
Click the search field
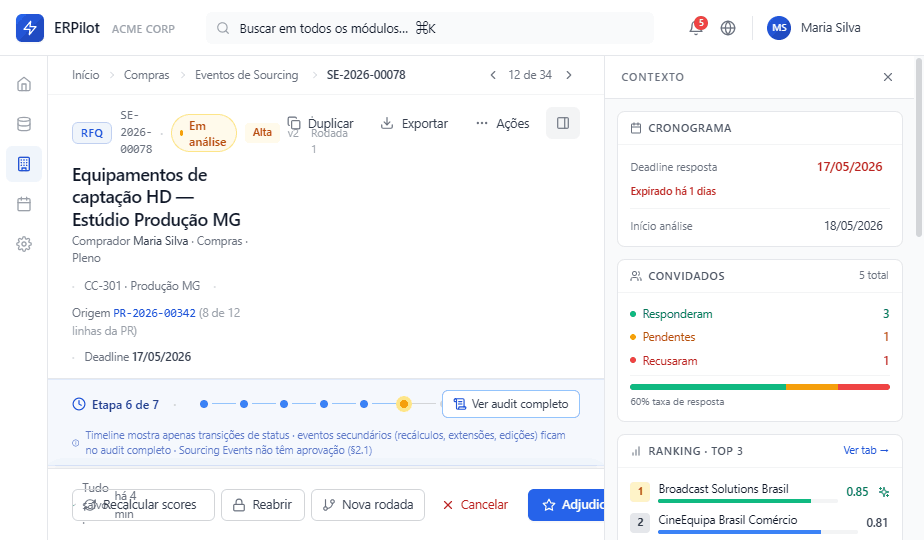point(430,28)
